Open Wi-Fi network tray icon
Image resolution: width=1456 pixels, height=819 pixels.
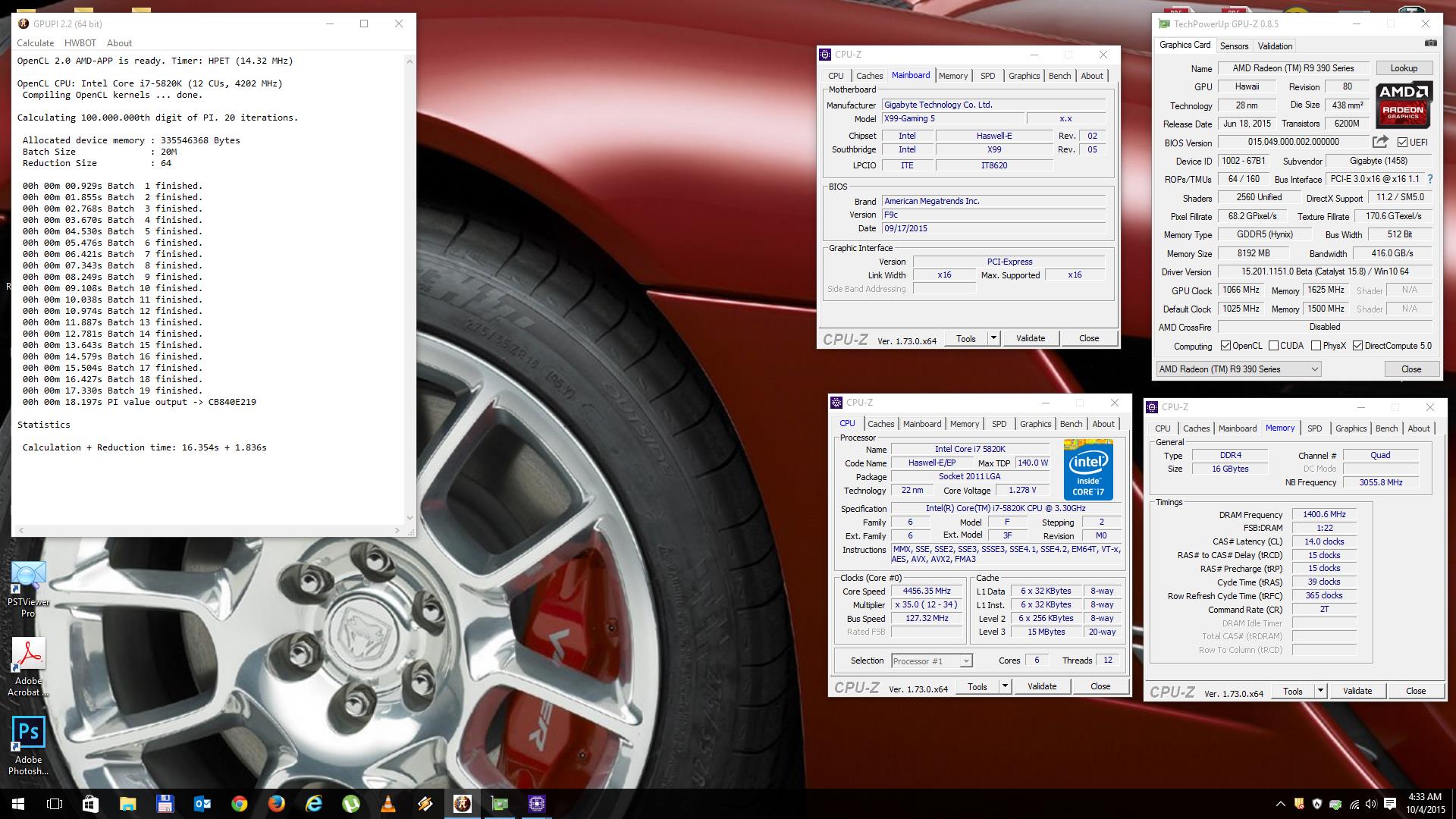[1354, 804]
